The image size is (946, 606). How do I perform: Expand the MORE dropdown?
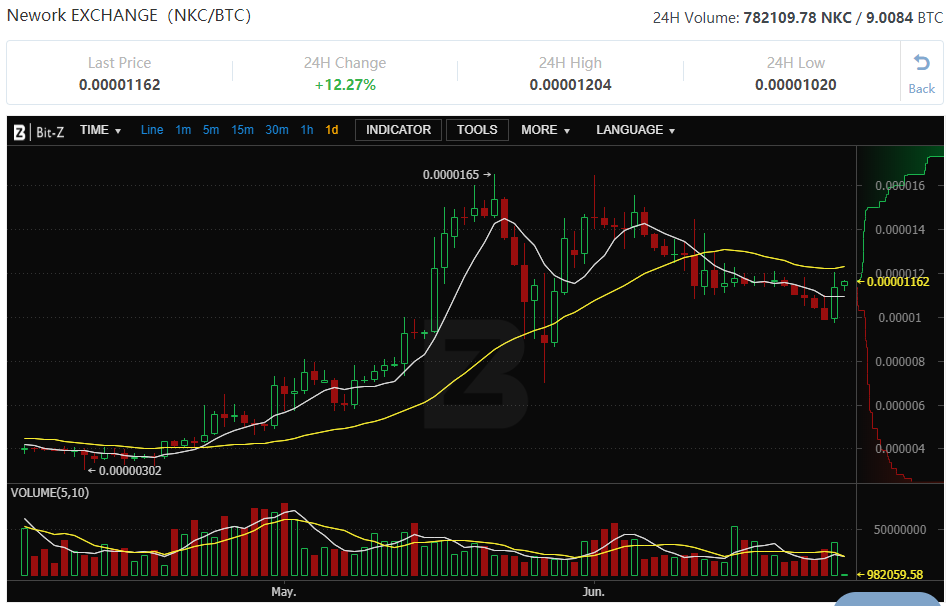click(x=545, y=130)
